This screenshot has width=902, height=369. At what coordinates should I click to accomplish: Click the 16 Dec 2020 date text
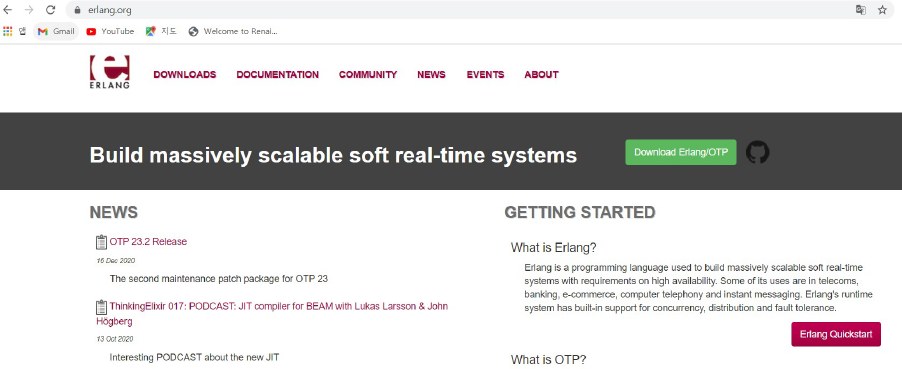click(116, 261)
